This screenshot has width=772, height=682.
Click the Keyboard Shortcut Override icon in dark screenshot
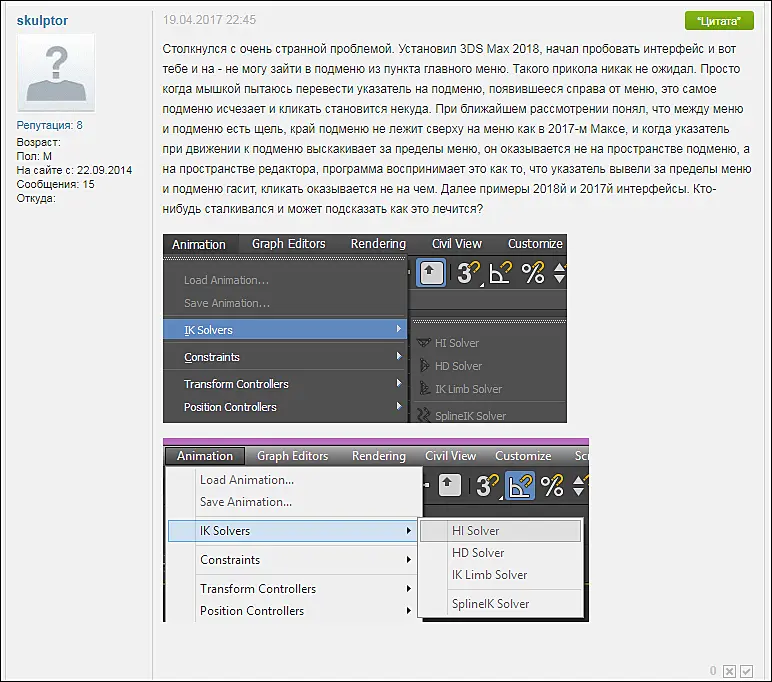tap(431, 272)
